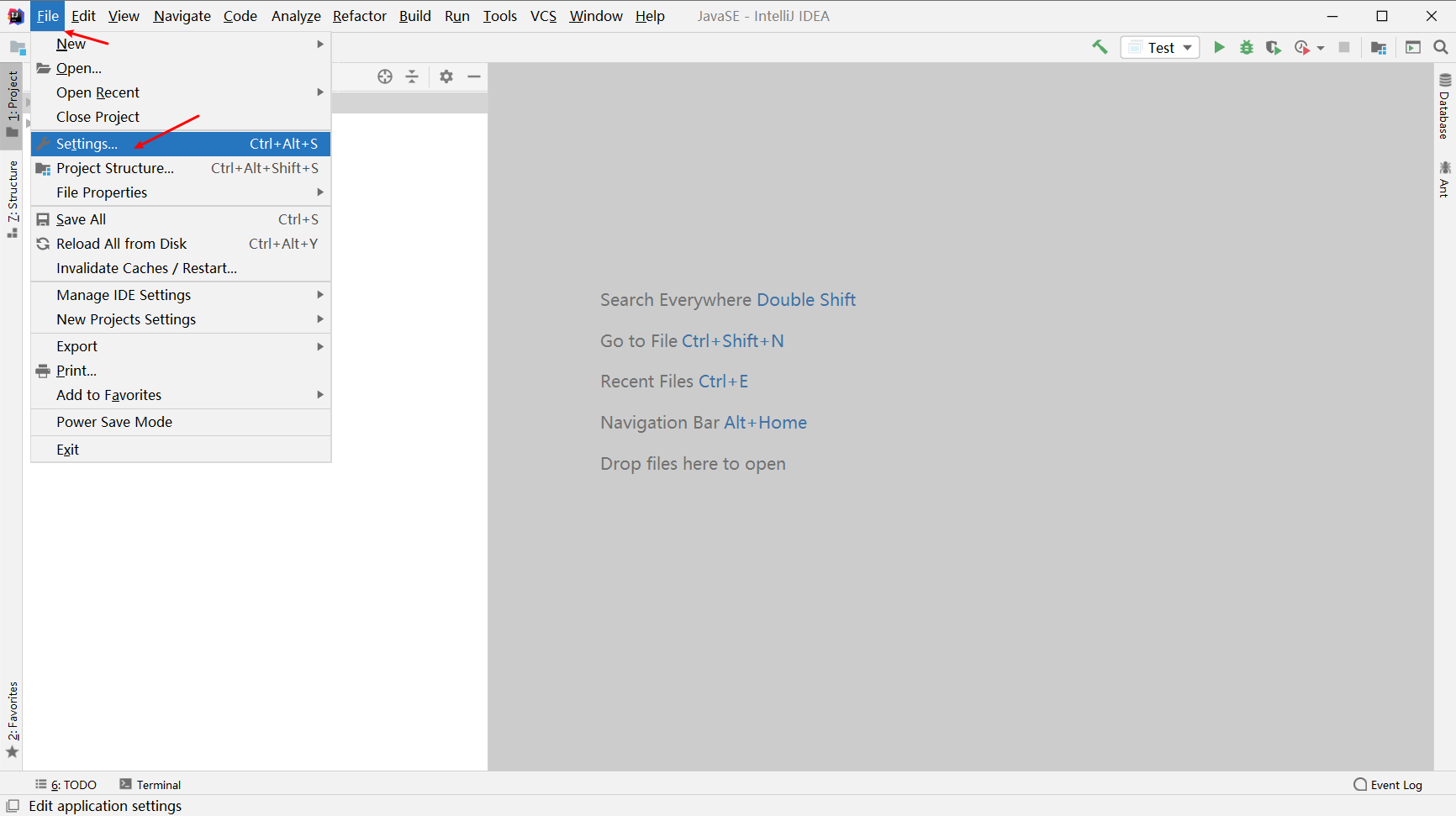This screenshot has width=1456, height=816.
Task: Click the Stop square icon
Action: 1344,47
